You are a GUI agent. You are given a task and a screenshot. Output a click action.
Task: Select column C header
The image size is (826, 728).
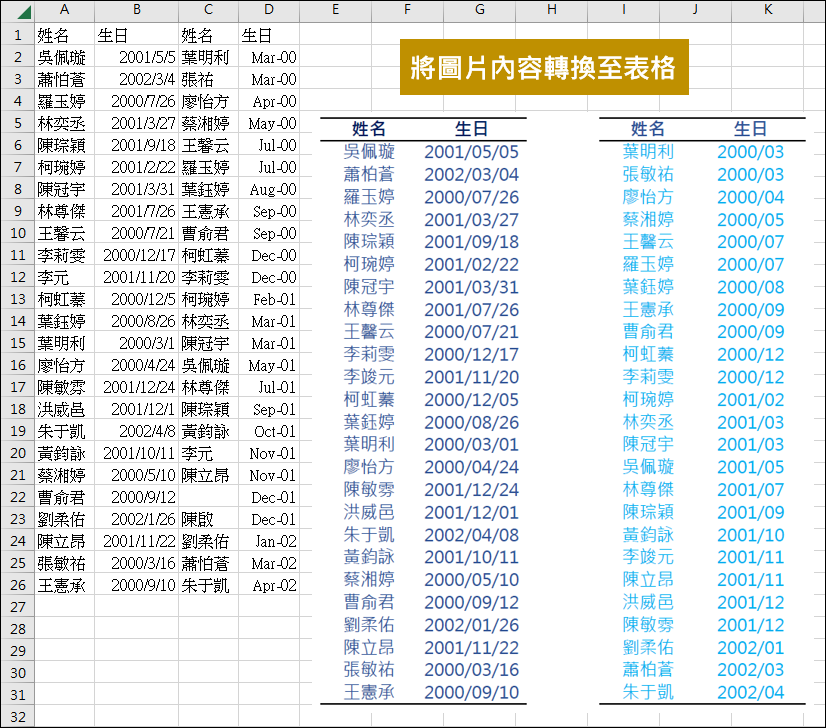tap(208, 9)
